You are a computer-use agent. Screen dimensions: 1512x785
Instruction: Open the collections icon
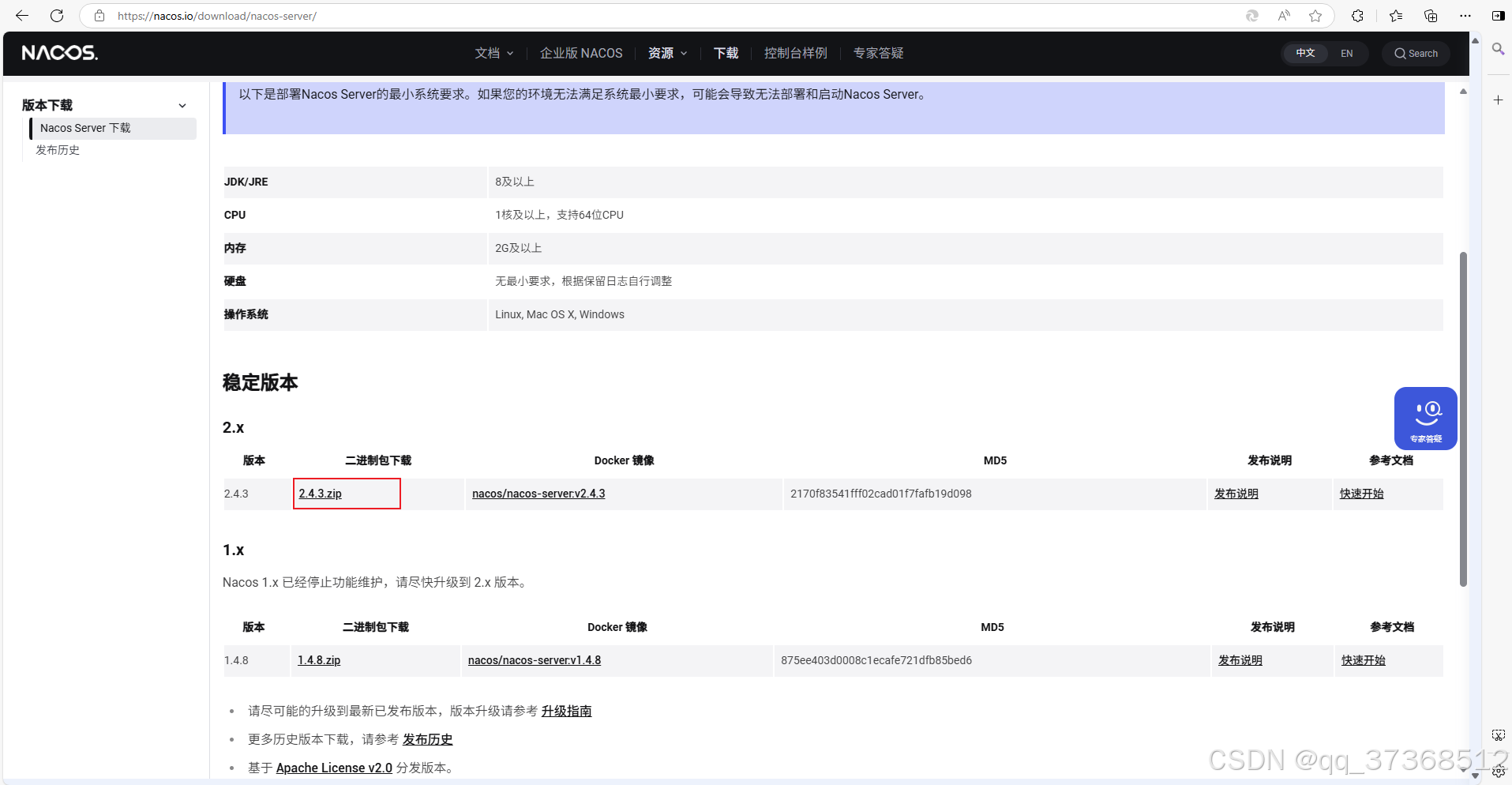(1431, 16)
